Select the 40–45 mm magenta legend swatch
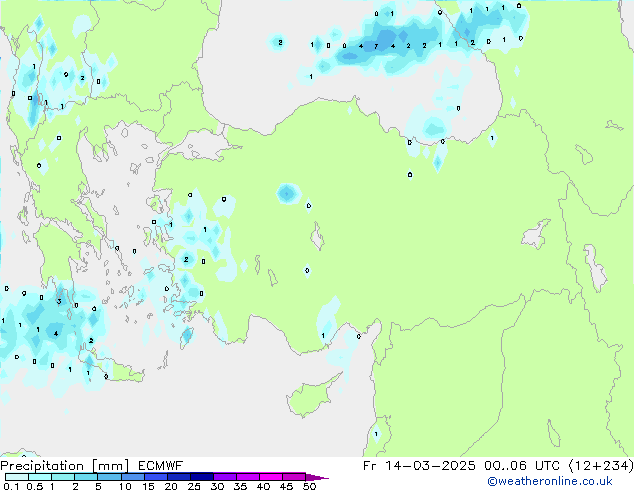 [x=271, y=477]
